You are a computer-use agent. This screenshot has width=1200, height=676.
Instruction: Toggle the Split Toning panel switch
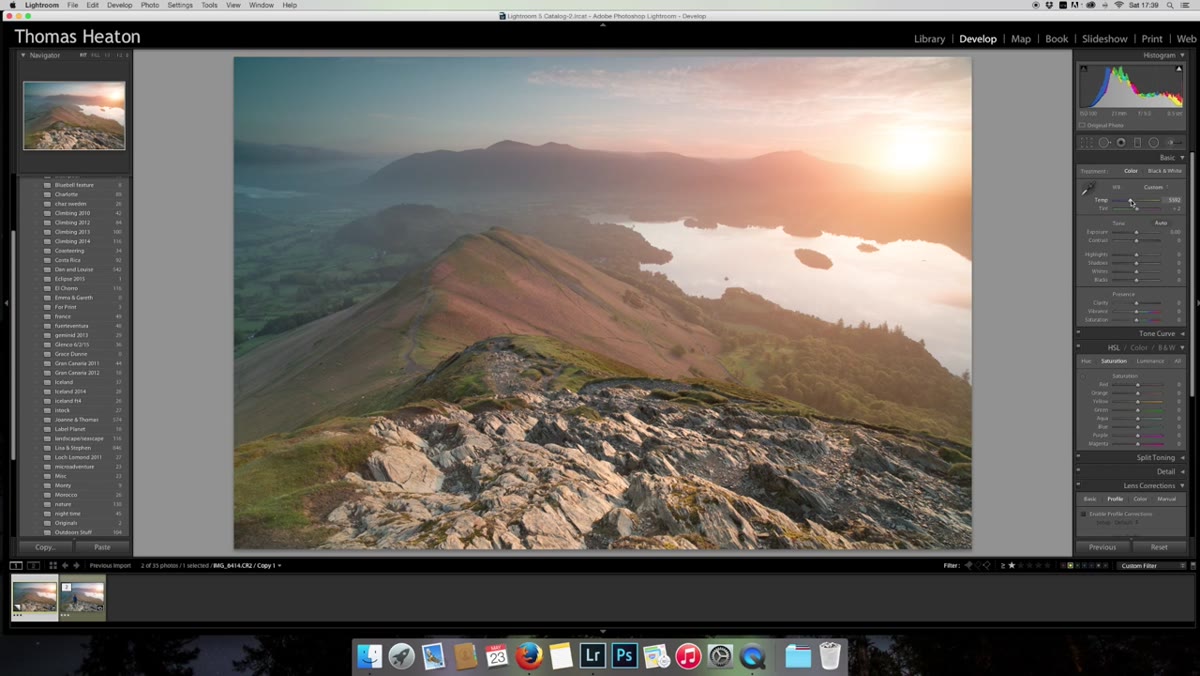[1079, 457]
